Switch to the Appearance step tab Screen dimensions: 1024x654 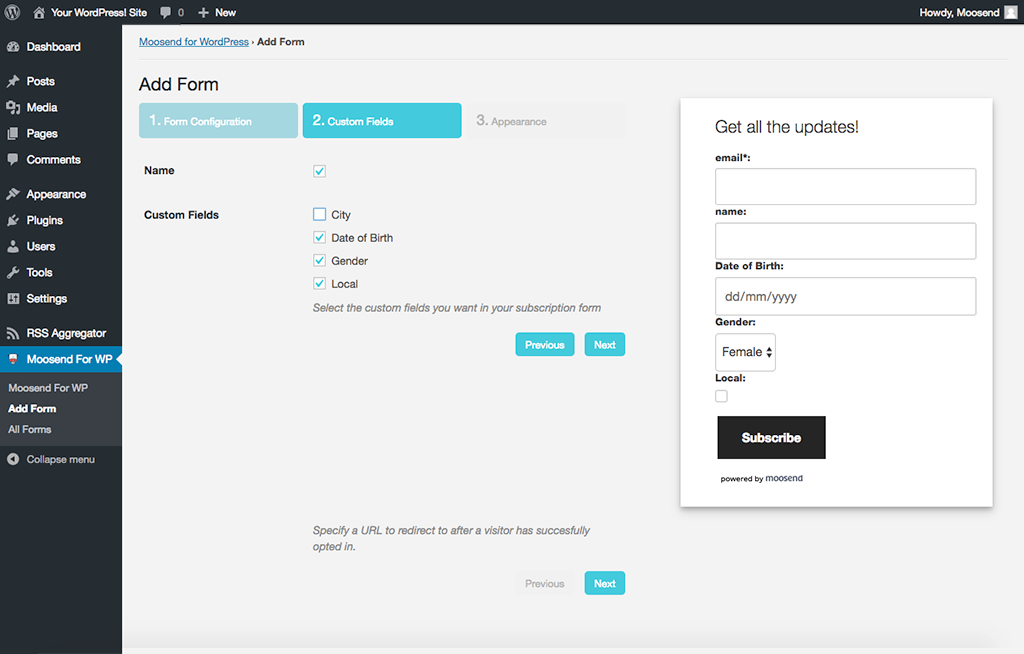(x=546, y=120)
